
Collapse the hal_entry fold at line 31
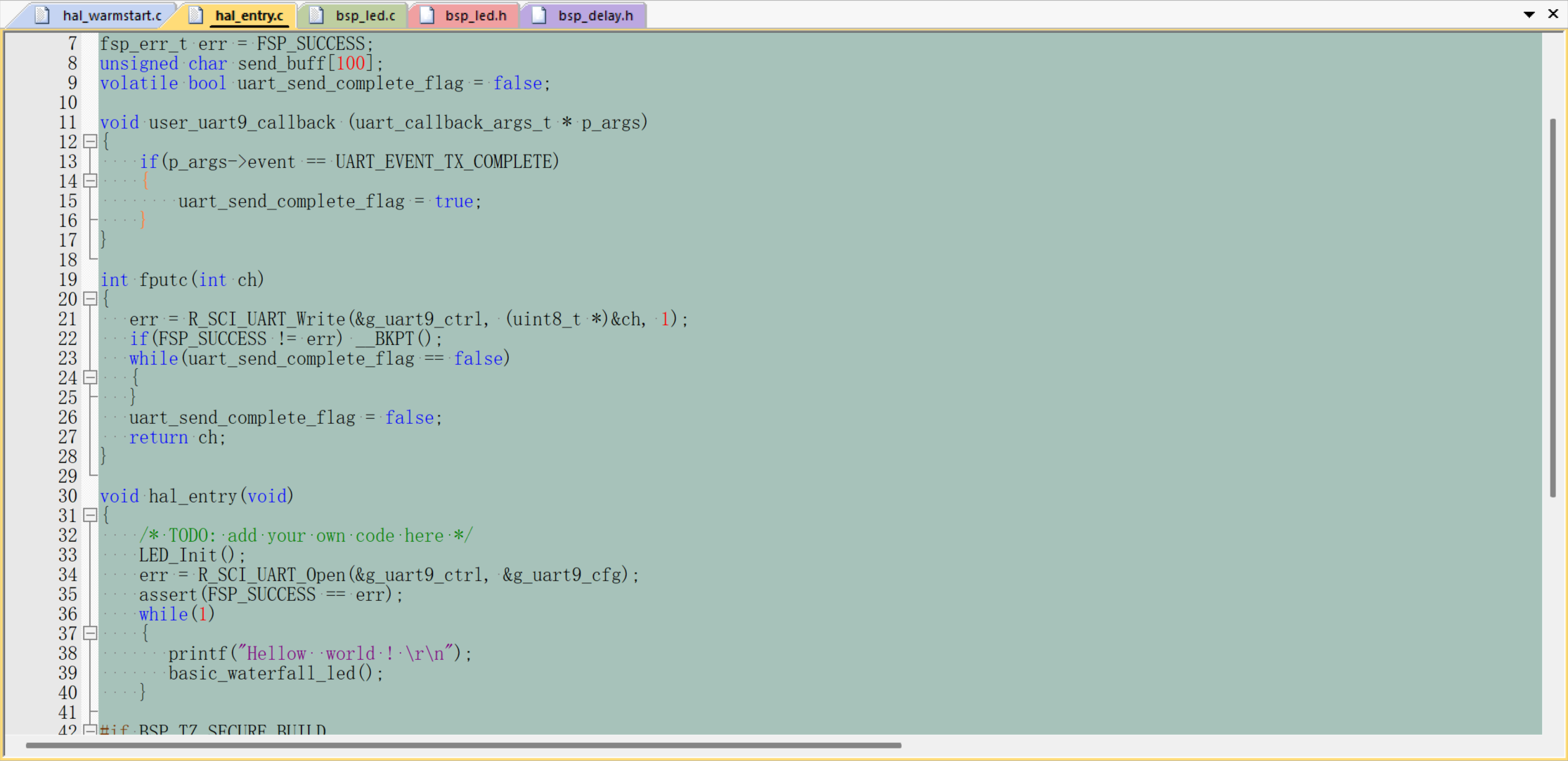(x=90, y=516)
